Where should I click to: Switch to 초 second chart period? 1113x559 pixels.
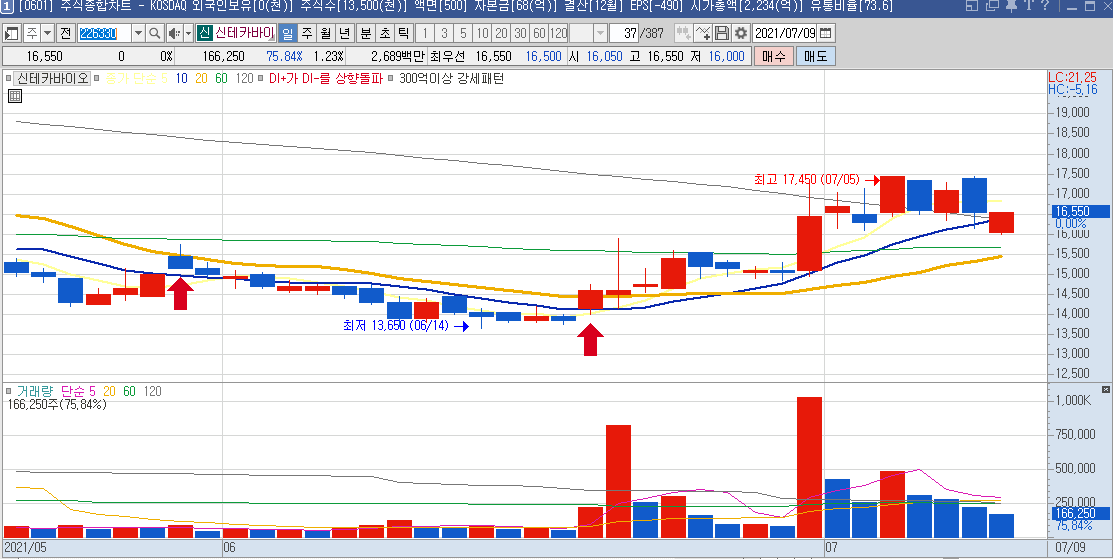click(385, 33)
